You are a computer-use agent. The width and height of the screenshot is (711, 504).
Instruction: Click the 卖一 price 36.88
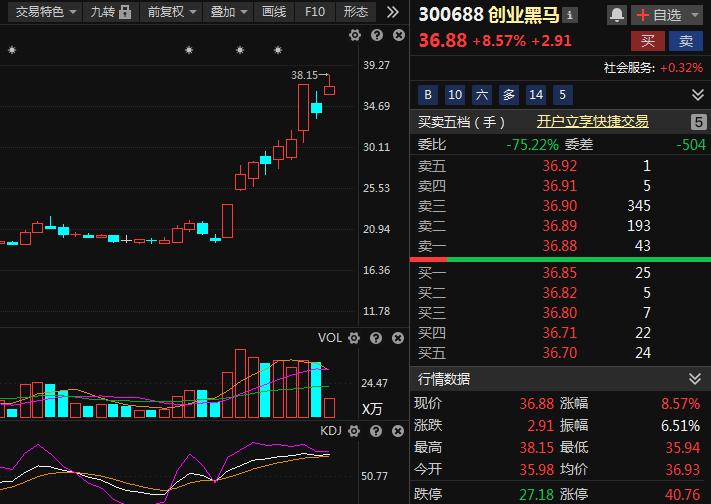pyautogui.click(x=560, y=246)
